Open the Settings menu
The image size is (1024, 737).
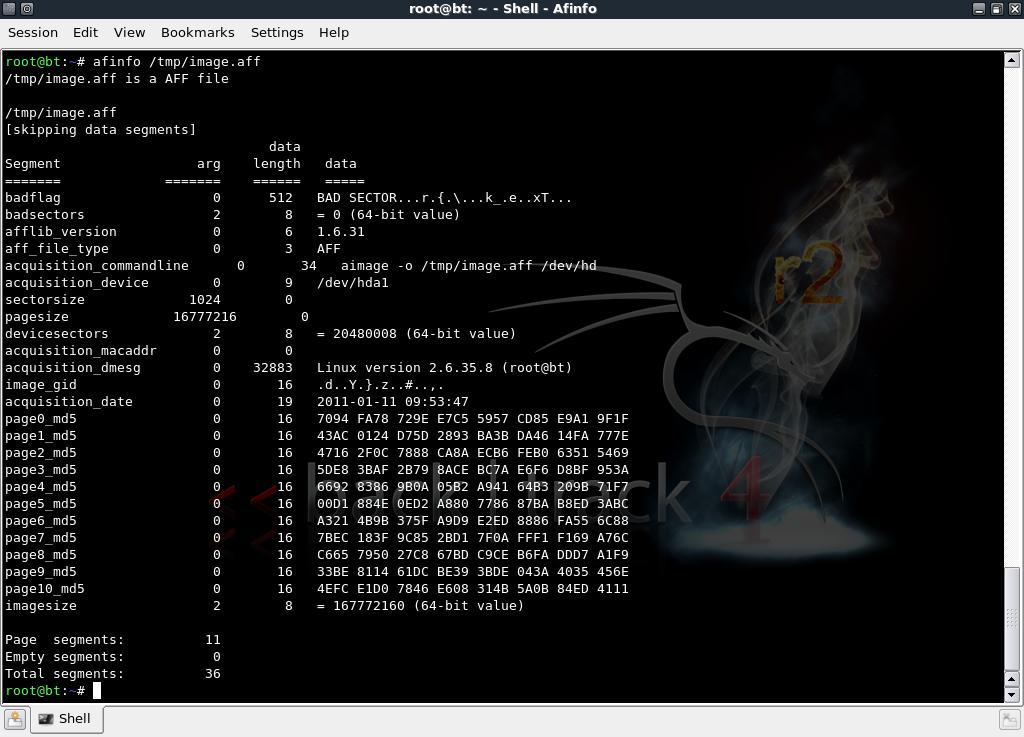(x=277, y=33)
